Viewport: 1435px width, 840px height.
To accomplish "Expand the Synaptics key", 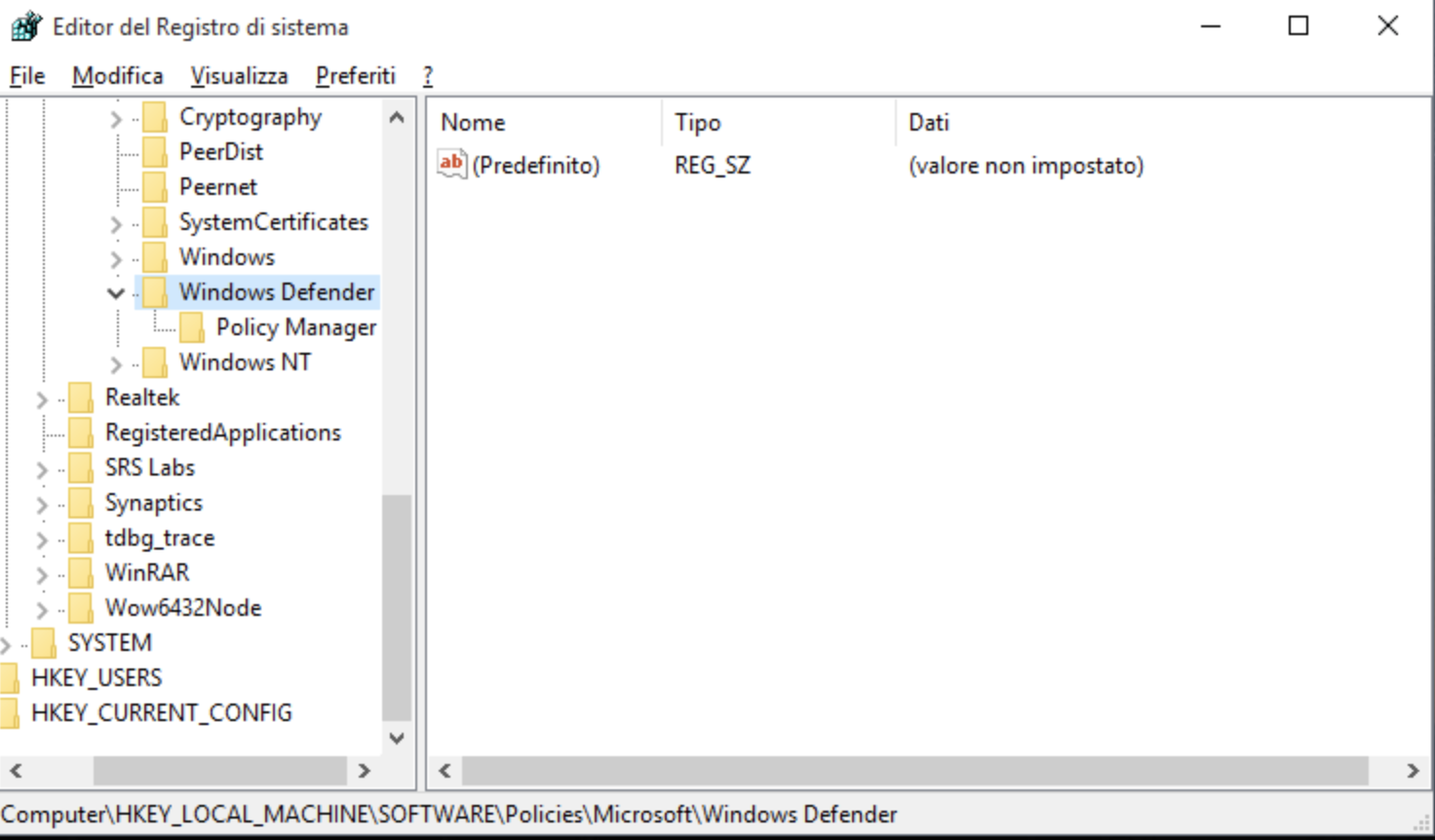I will point(42,505).
